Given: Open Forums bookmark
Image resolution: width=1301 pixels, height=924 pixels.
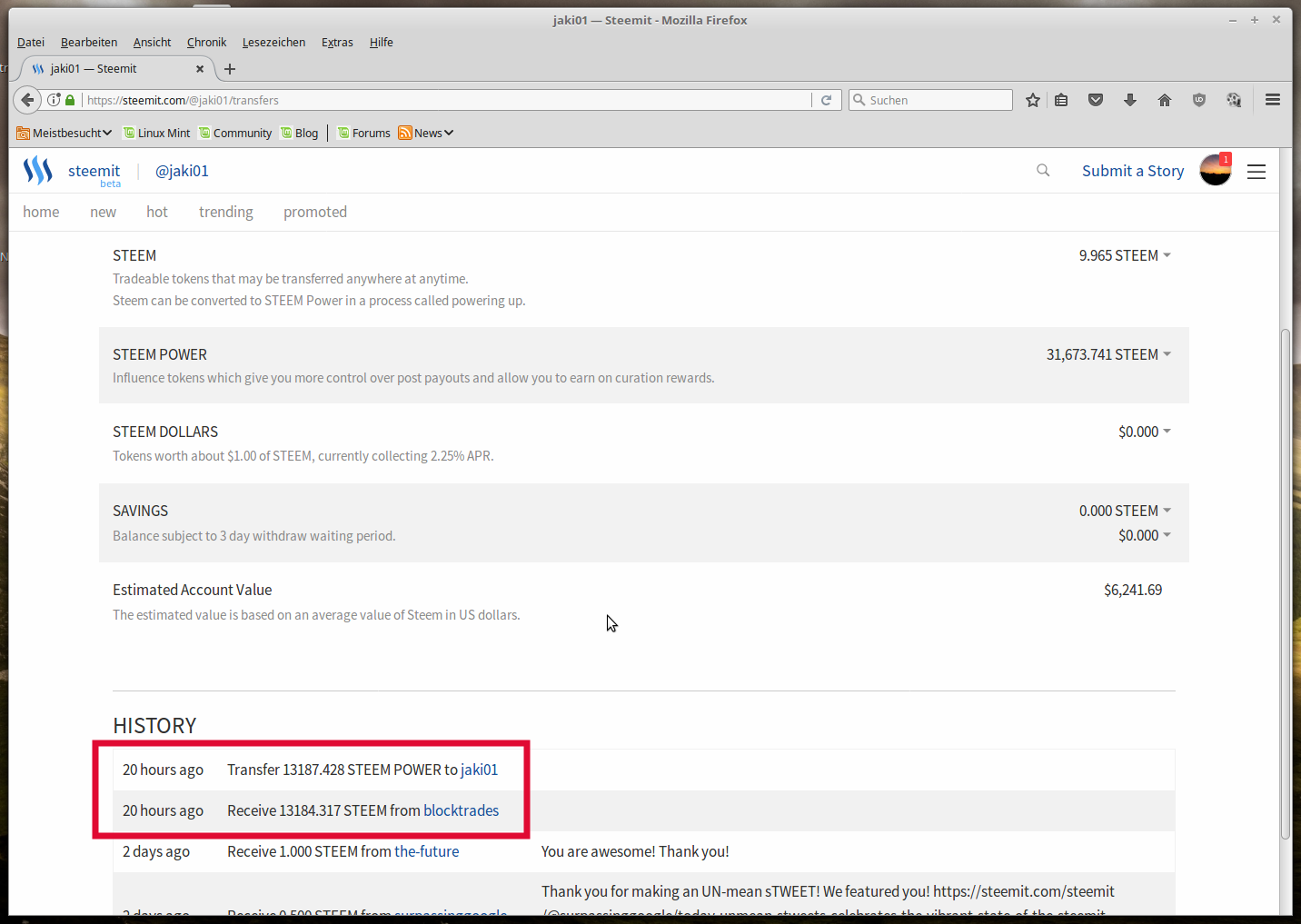Looking at the screenshot, I should [x=364, y=133].
